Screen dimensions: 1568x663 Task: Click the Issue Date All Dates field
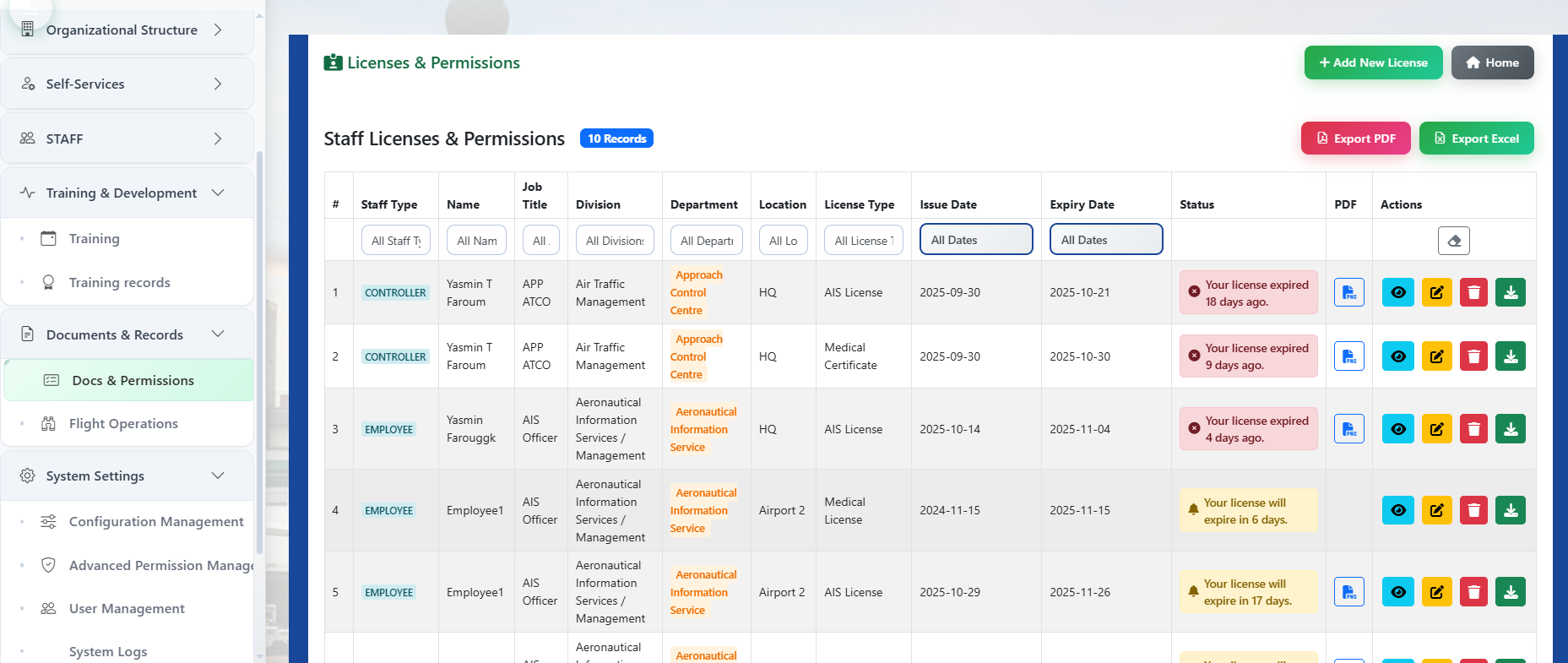pyautogui.click(x=975, y=240)
